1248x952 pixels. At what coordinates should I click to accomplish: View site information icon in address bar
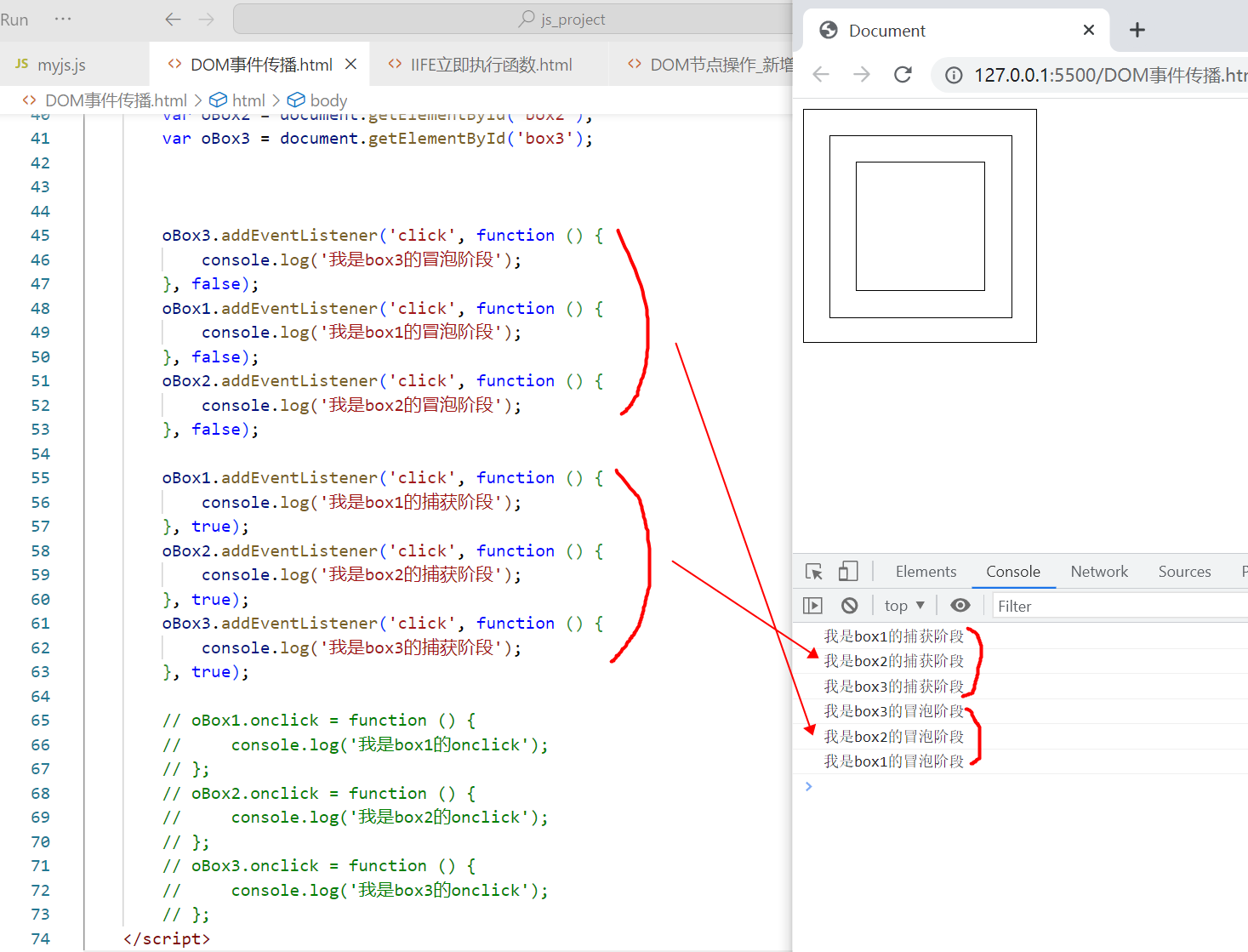954,75
